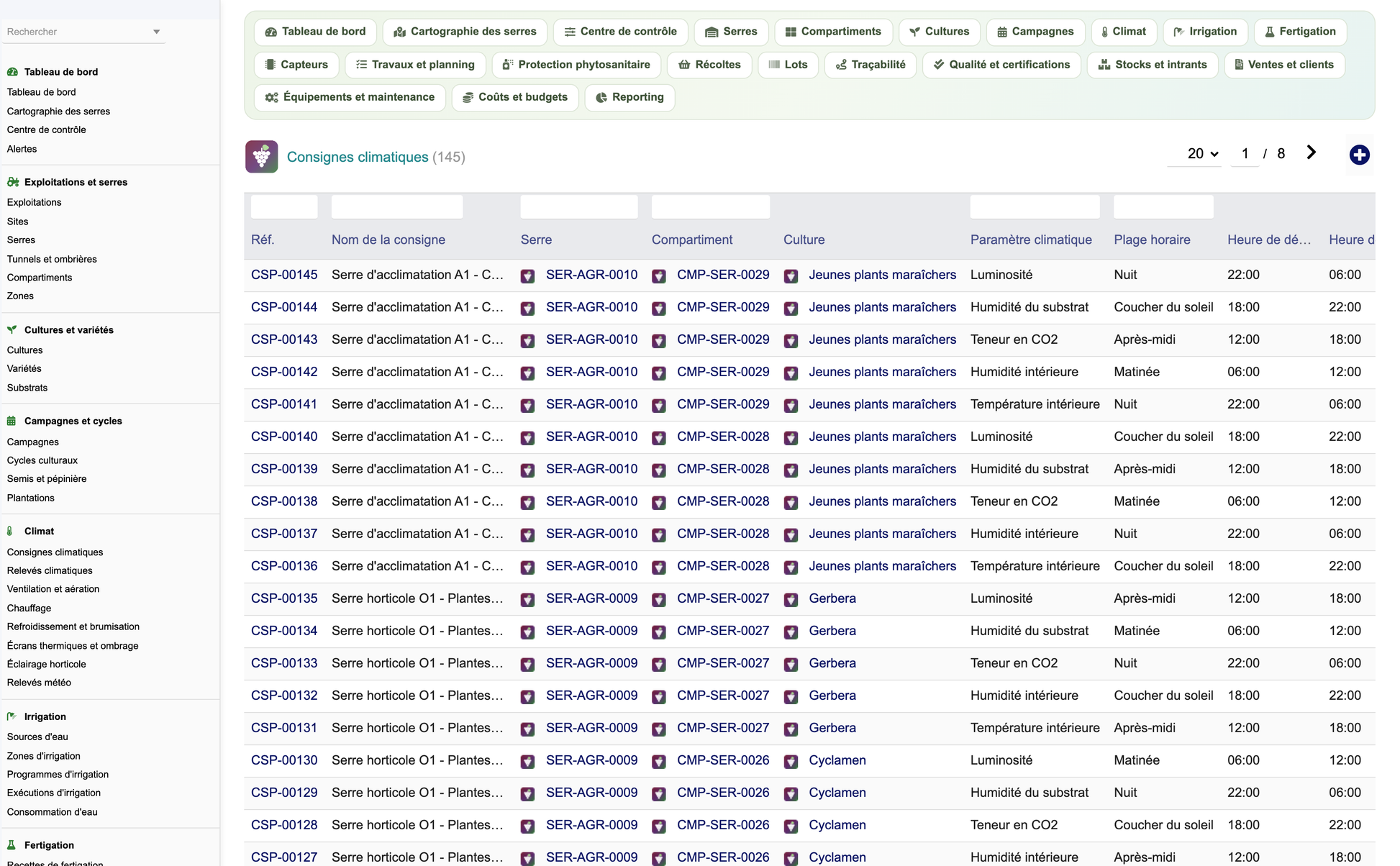1400x866 pixels.
Task: Open the rows-per-page dropdown showing 20
Action: tap(1202, 153)
